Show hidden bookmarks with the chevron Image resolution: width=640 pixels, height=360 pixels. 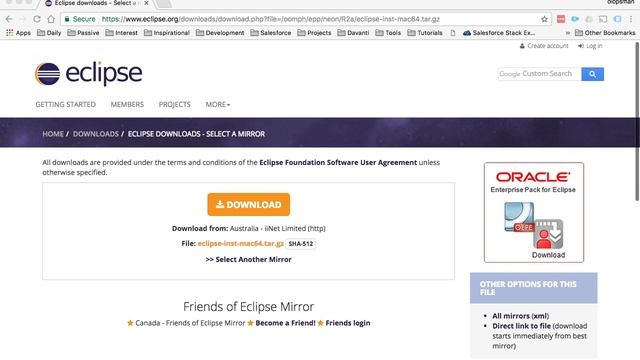click(x=567, y=33)
